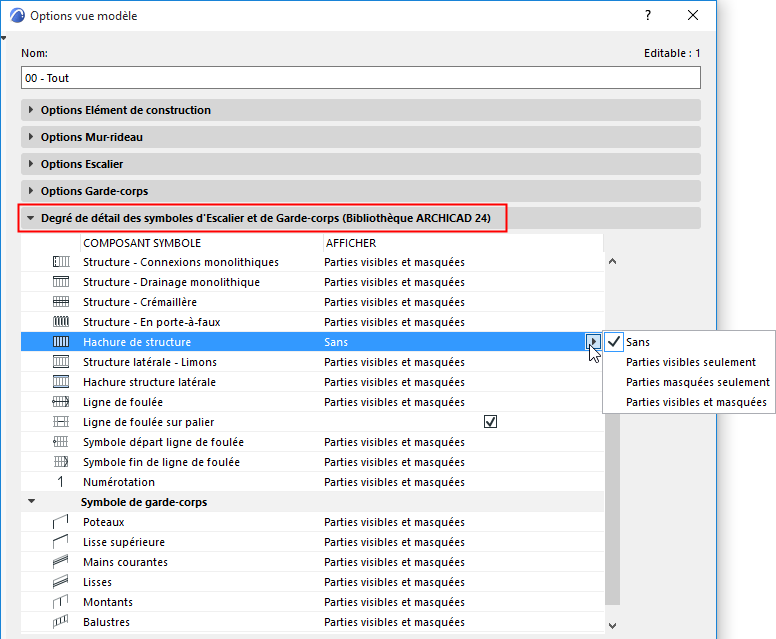Click the Symbole départ ligne de foulée row icon
Image resolution: width=776 pixels, height=639 pixels.
[x=61, y=442]
